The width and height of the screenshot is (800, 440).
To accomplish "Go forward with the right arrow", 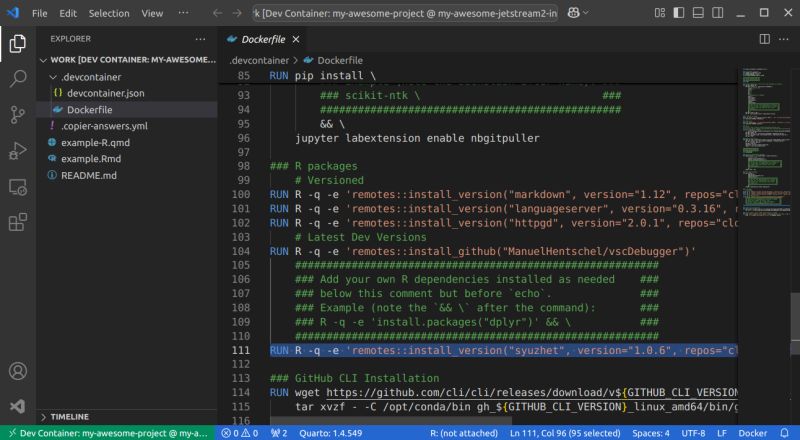I will tap(237, 13).
